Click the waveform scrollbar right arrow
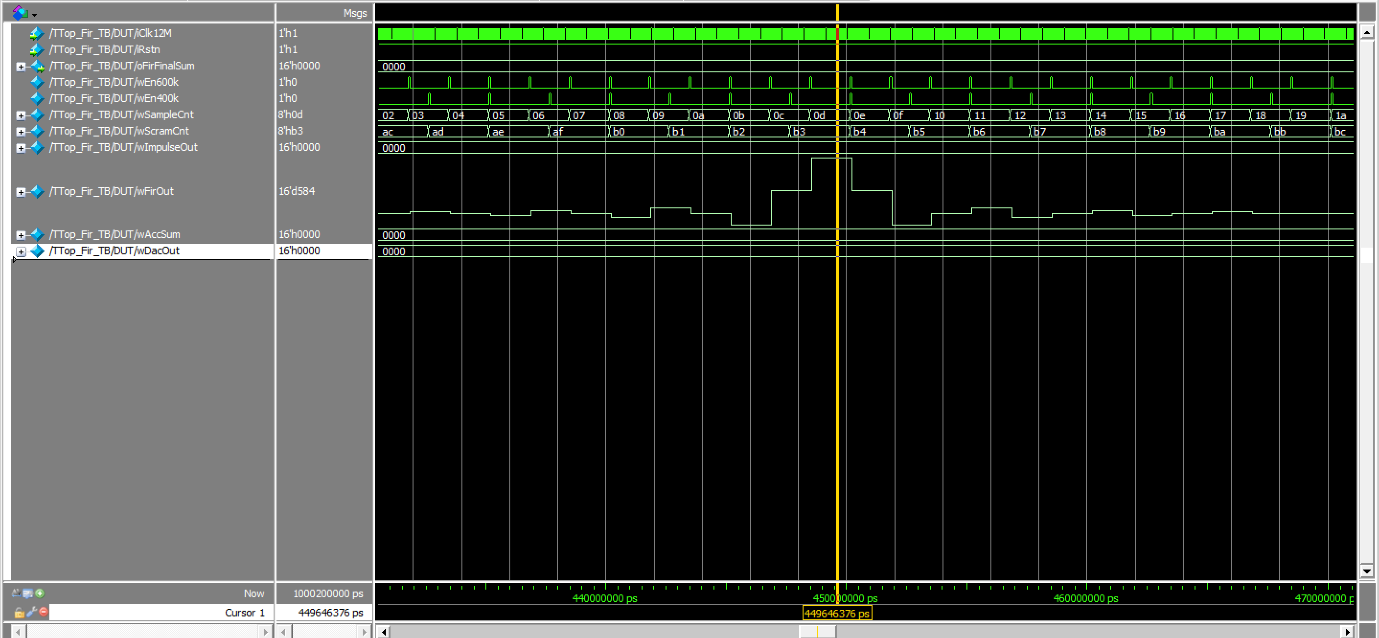 [x=1346, y=632]
